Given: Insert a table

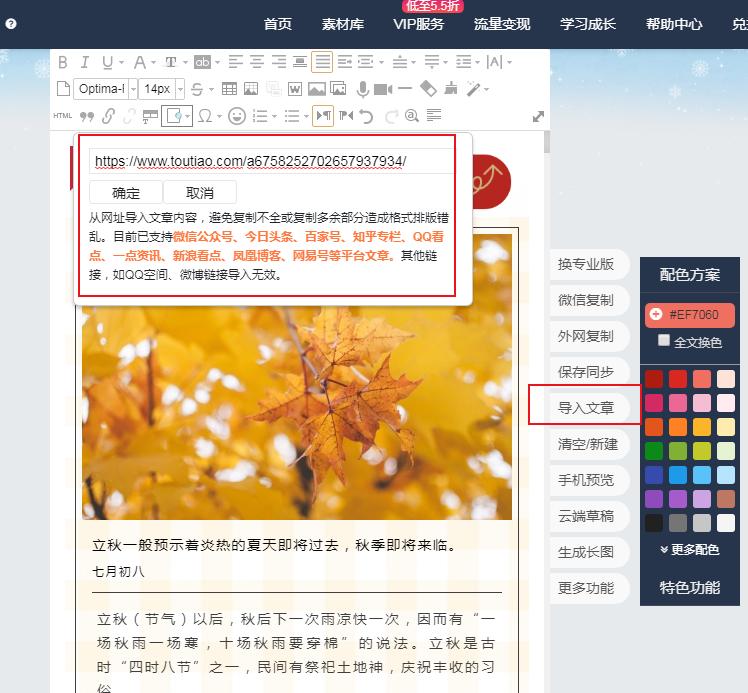Looking at the screenshot, I should tap(229, 89).
